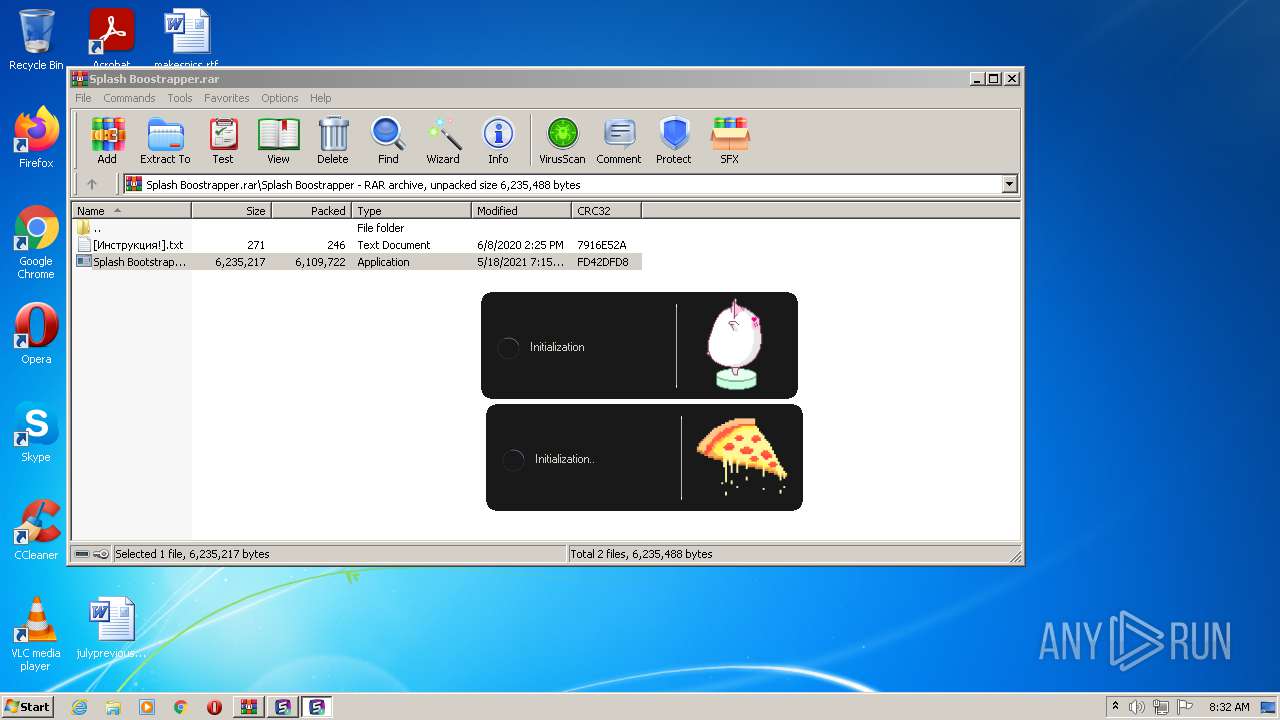Sort by the CRC32 column header
The image size is (1280, 720).
pos(607,211)
